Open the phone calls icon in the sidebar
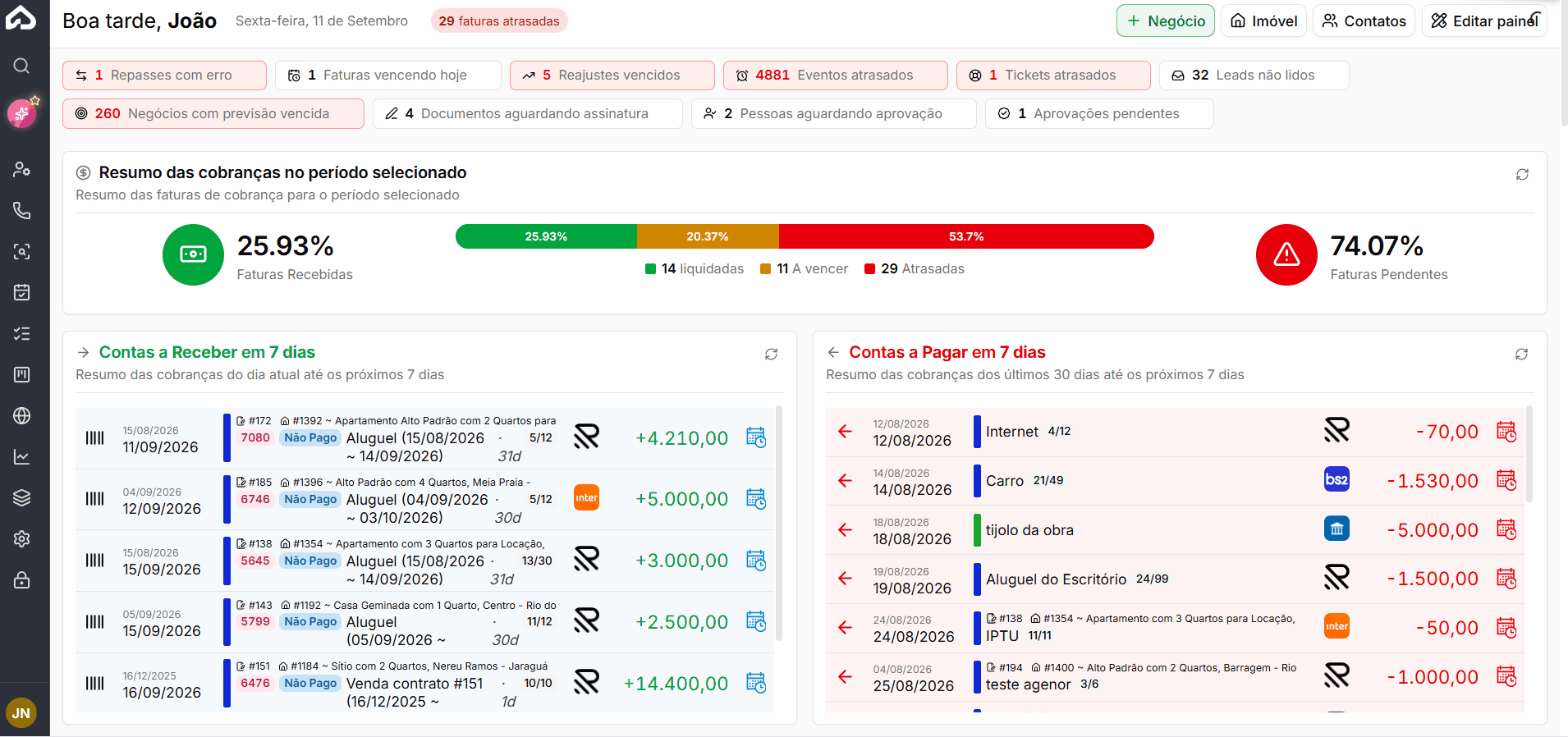 [x=22, y=210]
